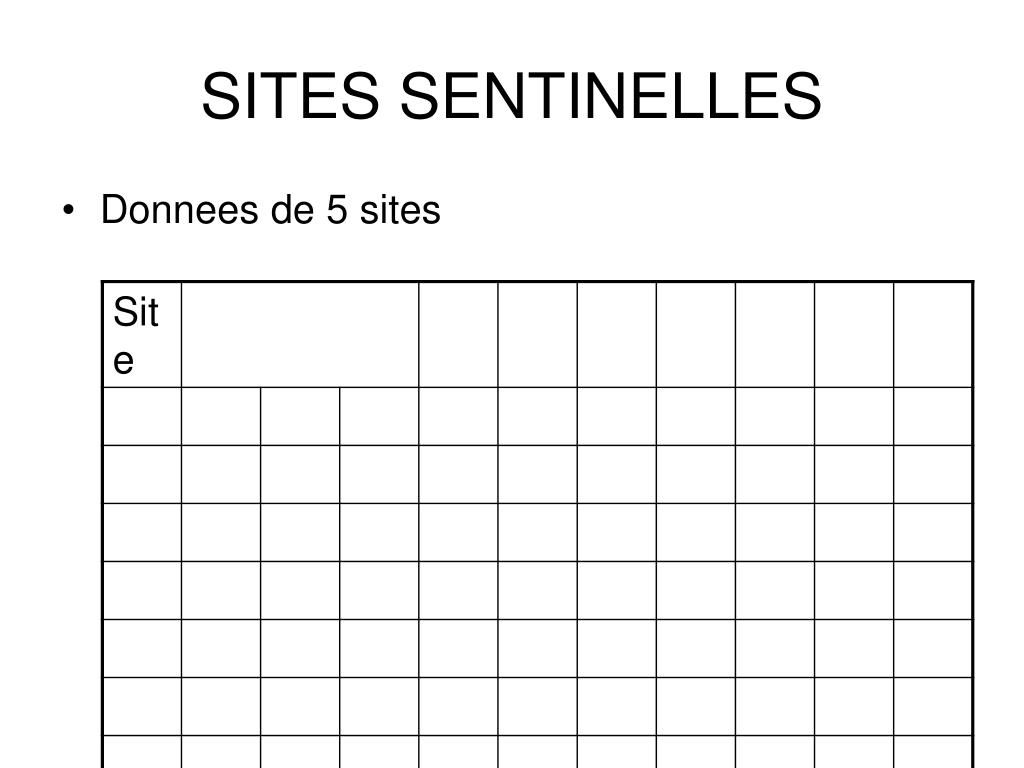Select first-column cell in sixth row below header
This screenshot has width=1024, height=768.
pos(142,707)
